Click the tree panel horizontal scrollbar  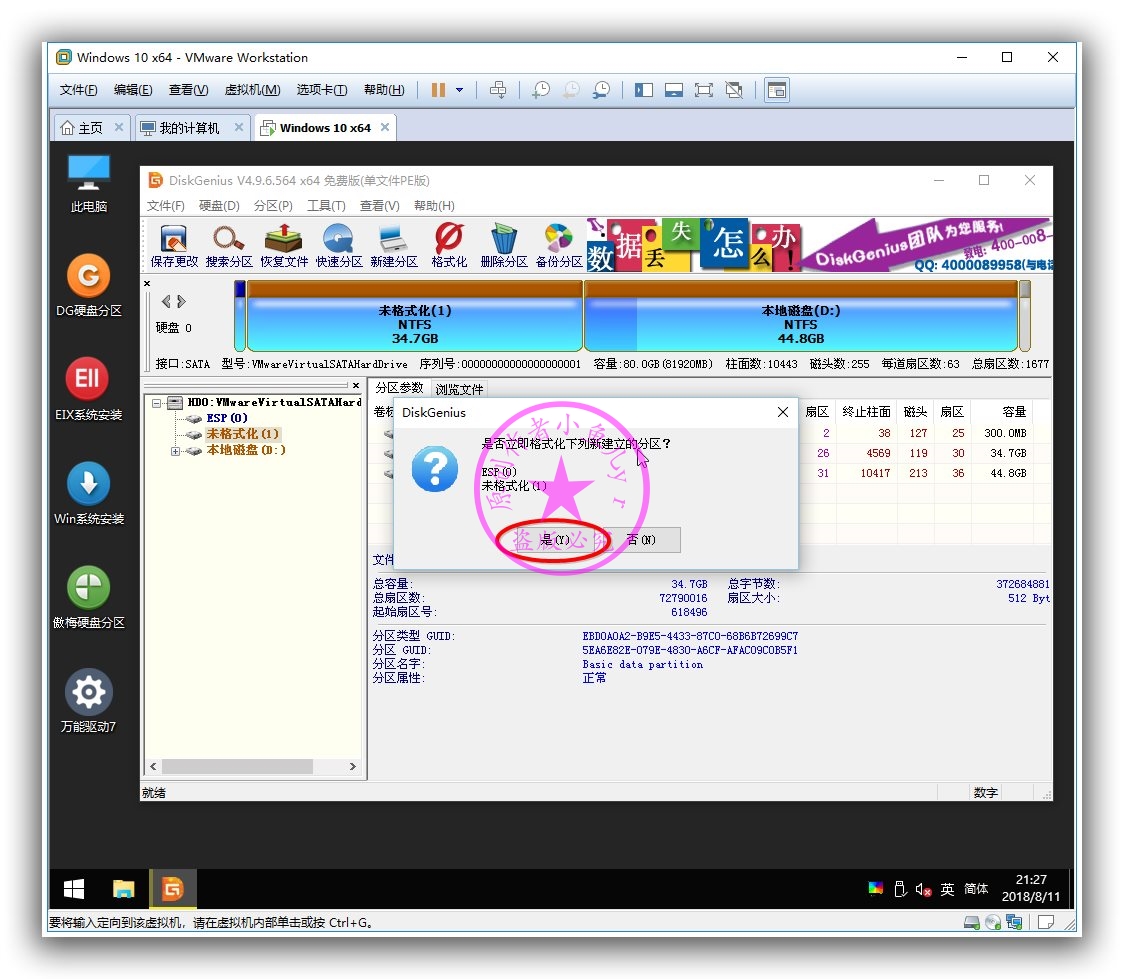coord(237,767)
